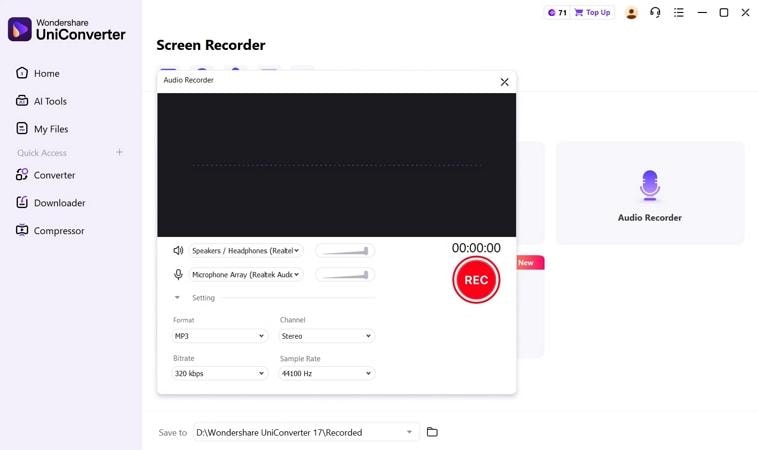This screenshot has height=450, width=758.
Task: Click the Quick Access label
Action: (42, 153)
